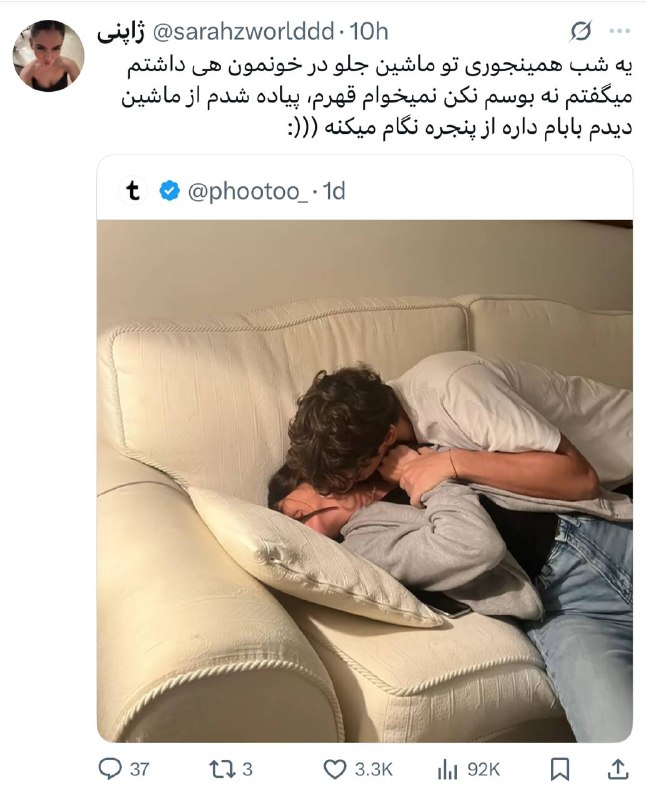Click the 1d timestamp of quoted post

[x=334, y=191]
